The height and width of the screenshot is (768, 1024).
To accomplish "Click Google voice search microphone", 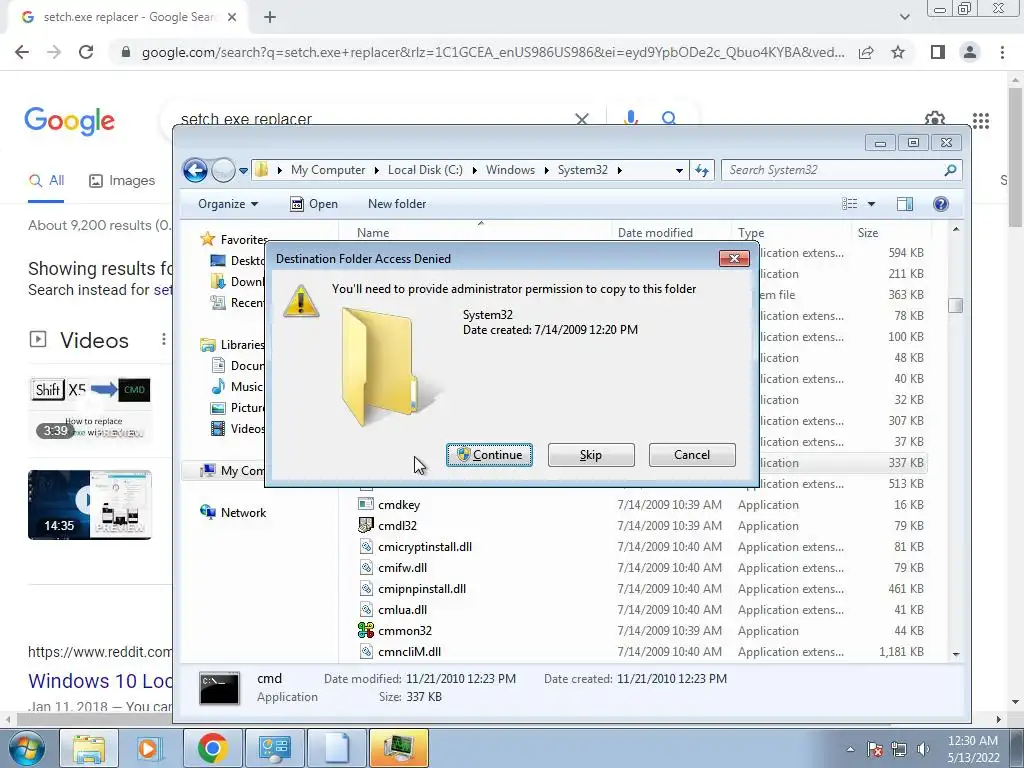I will click(631, 118).
